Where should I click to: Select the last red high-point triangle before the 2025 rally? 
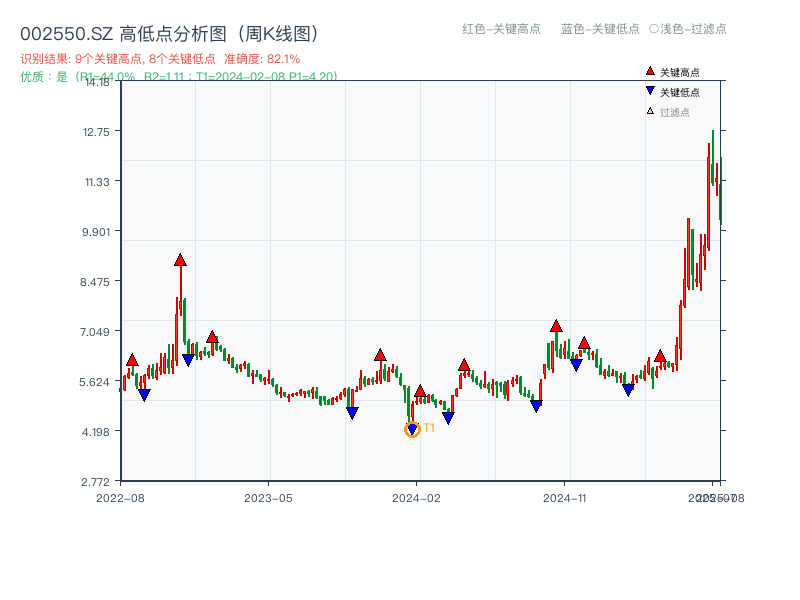tap(660, 356)
